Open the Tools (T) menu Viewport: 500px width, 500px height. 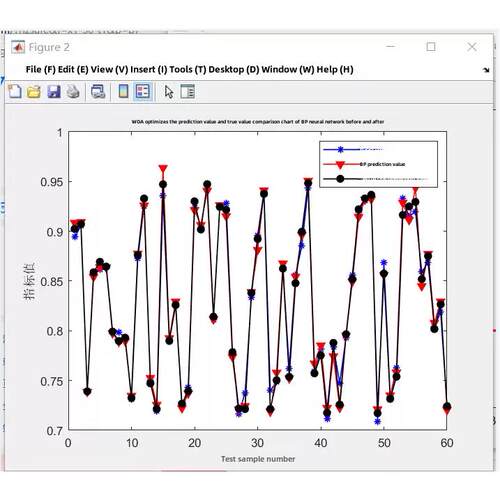[x=188, y=69]
